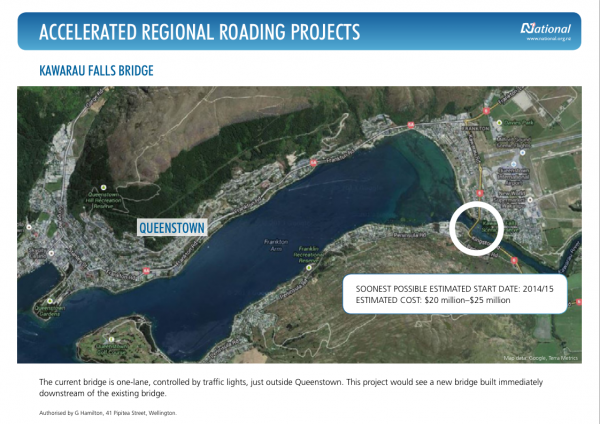The height and width of the screenshot is (424, 600).
Task: Click the 'Estimated cost: $20 million' line
Action: point(434,300)
